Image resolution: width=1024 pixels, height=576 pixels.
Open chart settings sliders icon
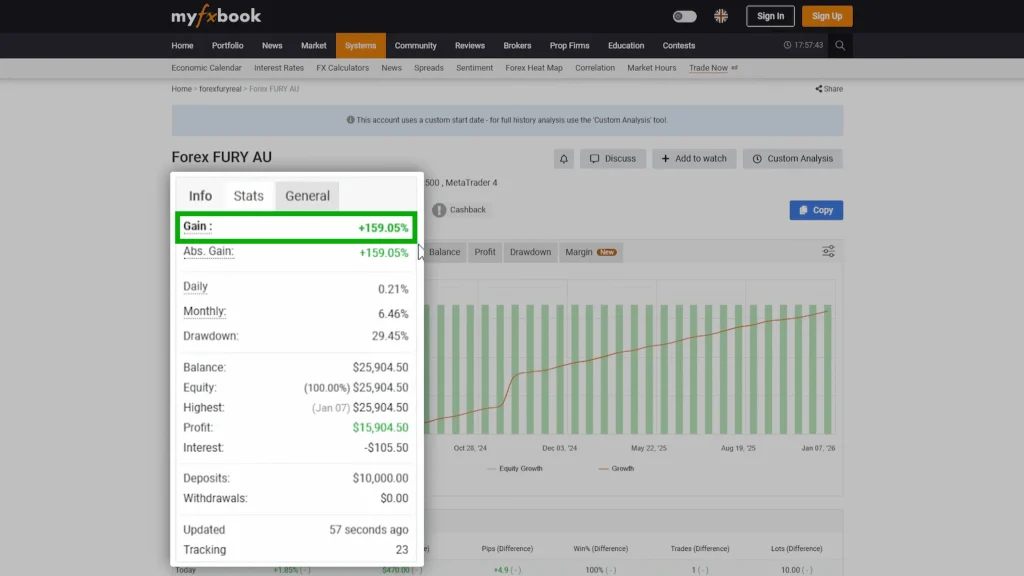[x=828, y=251]
